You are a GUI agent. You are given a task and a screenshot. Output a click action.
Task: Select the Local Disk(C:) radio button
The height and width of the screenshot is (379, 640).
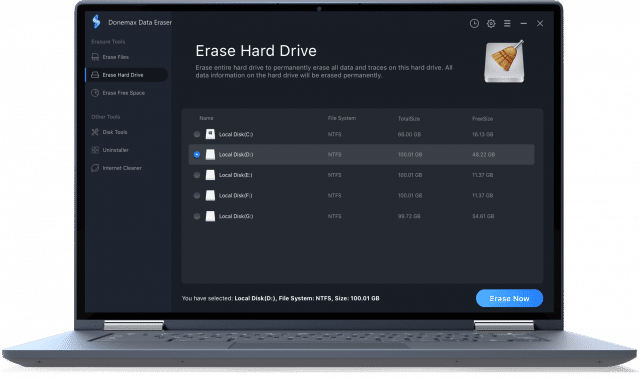click(197, 134)
